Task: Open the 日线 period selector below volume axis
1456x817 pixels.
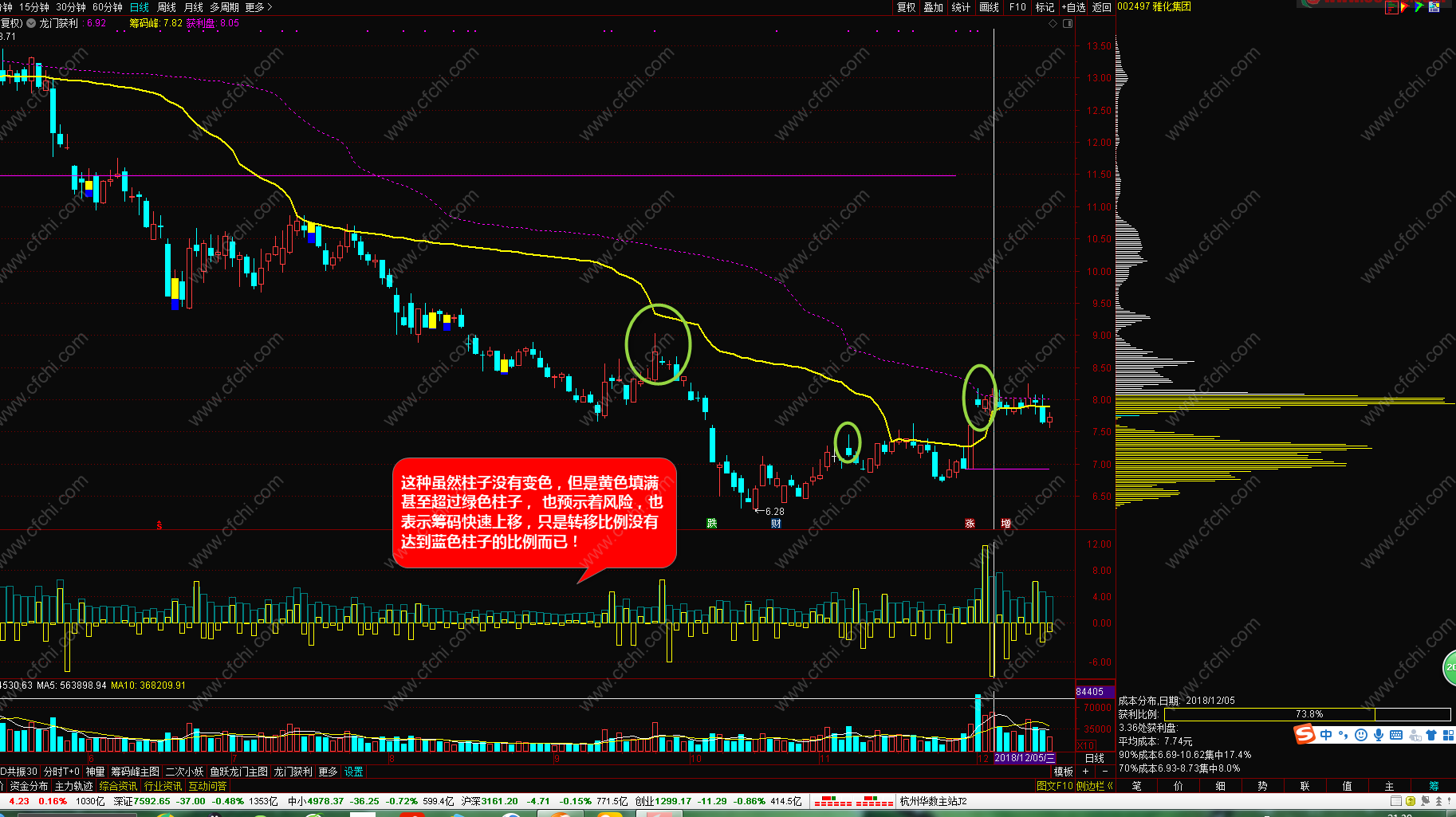Action: [x=1095, y=758]
